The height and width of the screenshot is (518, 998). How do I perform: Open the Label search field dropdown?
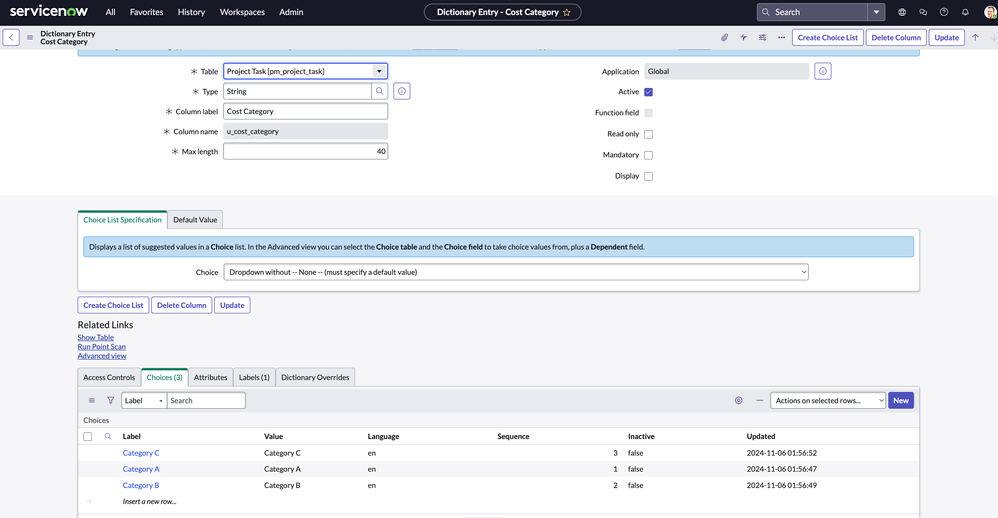pos(144,400)
